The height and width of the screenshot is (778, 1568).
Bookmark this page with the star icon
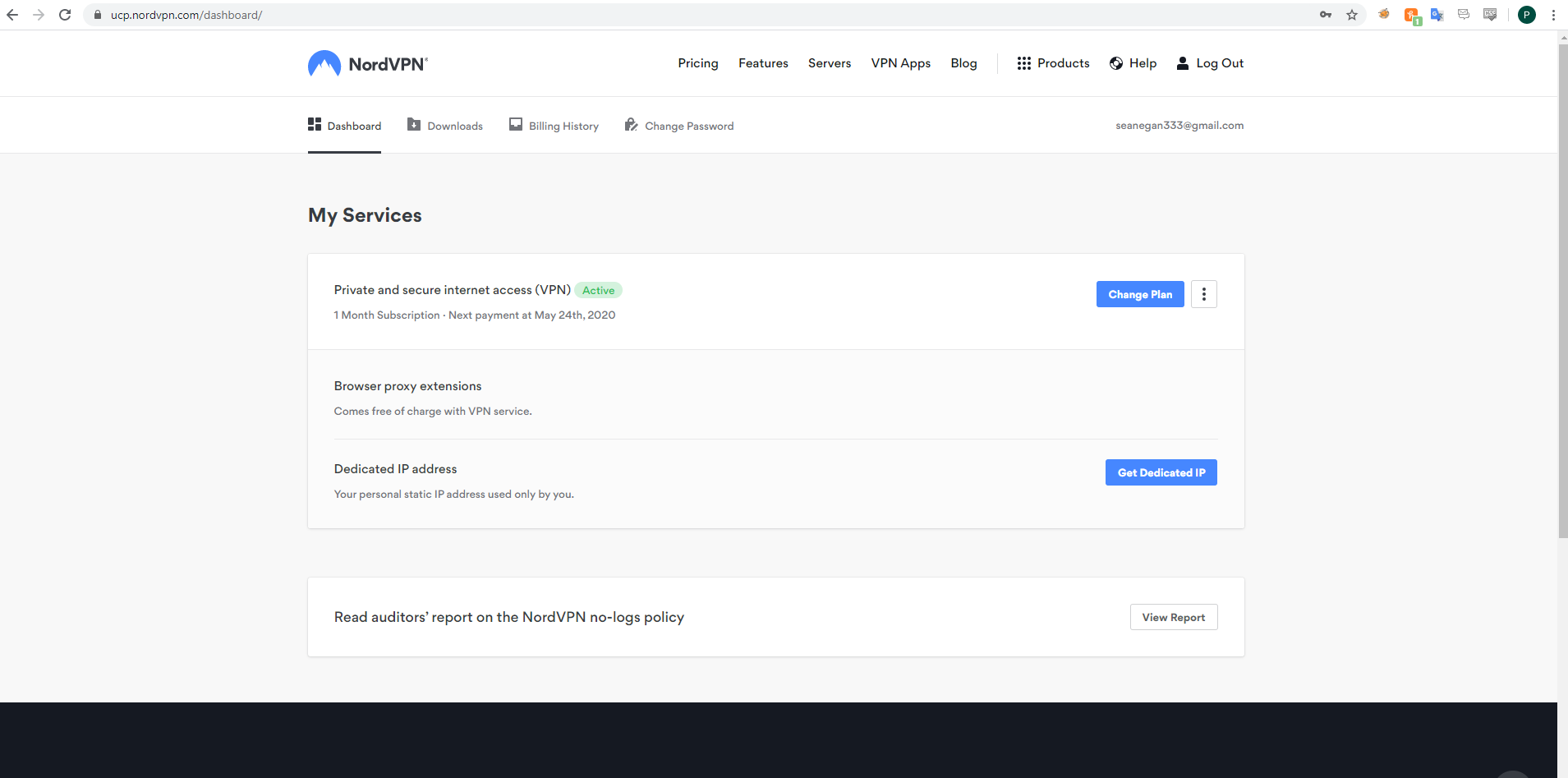click(1352, 15)
